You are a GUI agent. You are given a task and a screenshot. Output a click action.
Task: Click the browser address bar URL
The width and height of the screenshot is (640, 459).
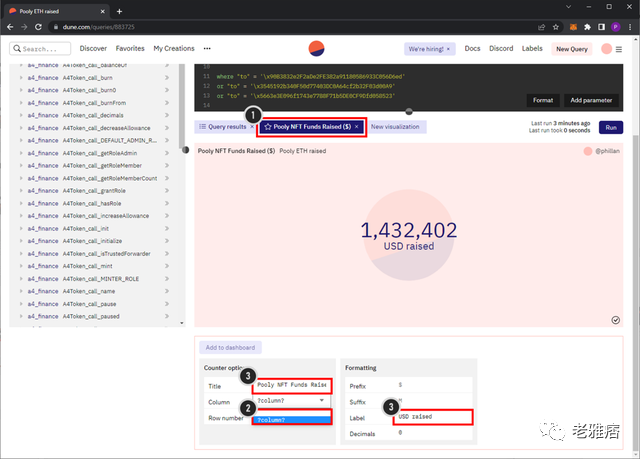pos(98,27)
